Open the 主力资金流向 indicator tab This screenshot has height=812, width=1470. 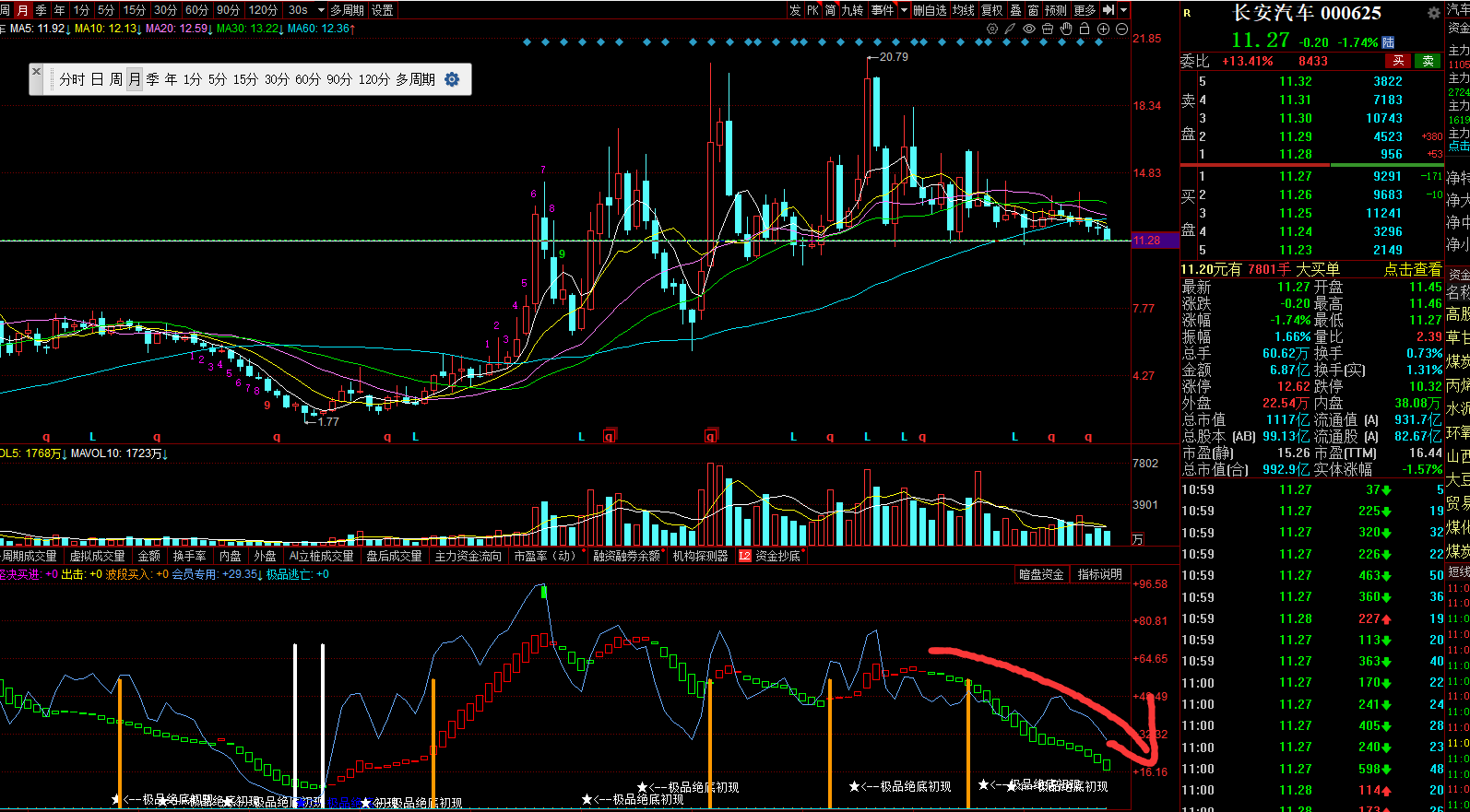click(x=468, y=556)
